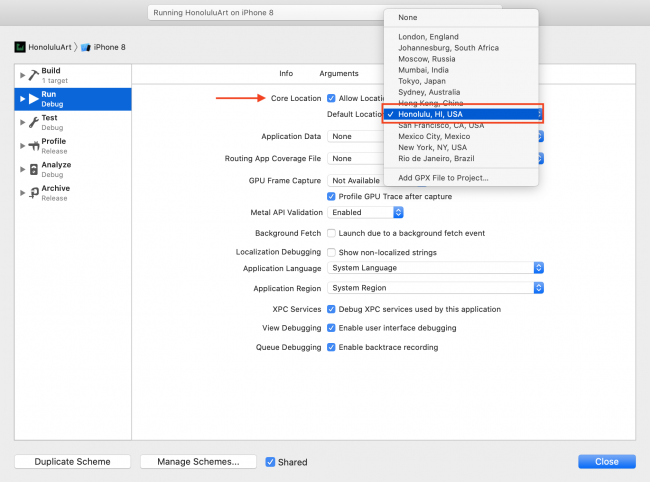Click Duplicate Scheme button
The image size is (650, 482).
pos(73,462)
